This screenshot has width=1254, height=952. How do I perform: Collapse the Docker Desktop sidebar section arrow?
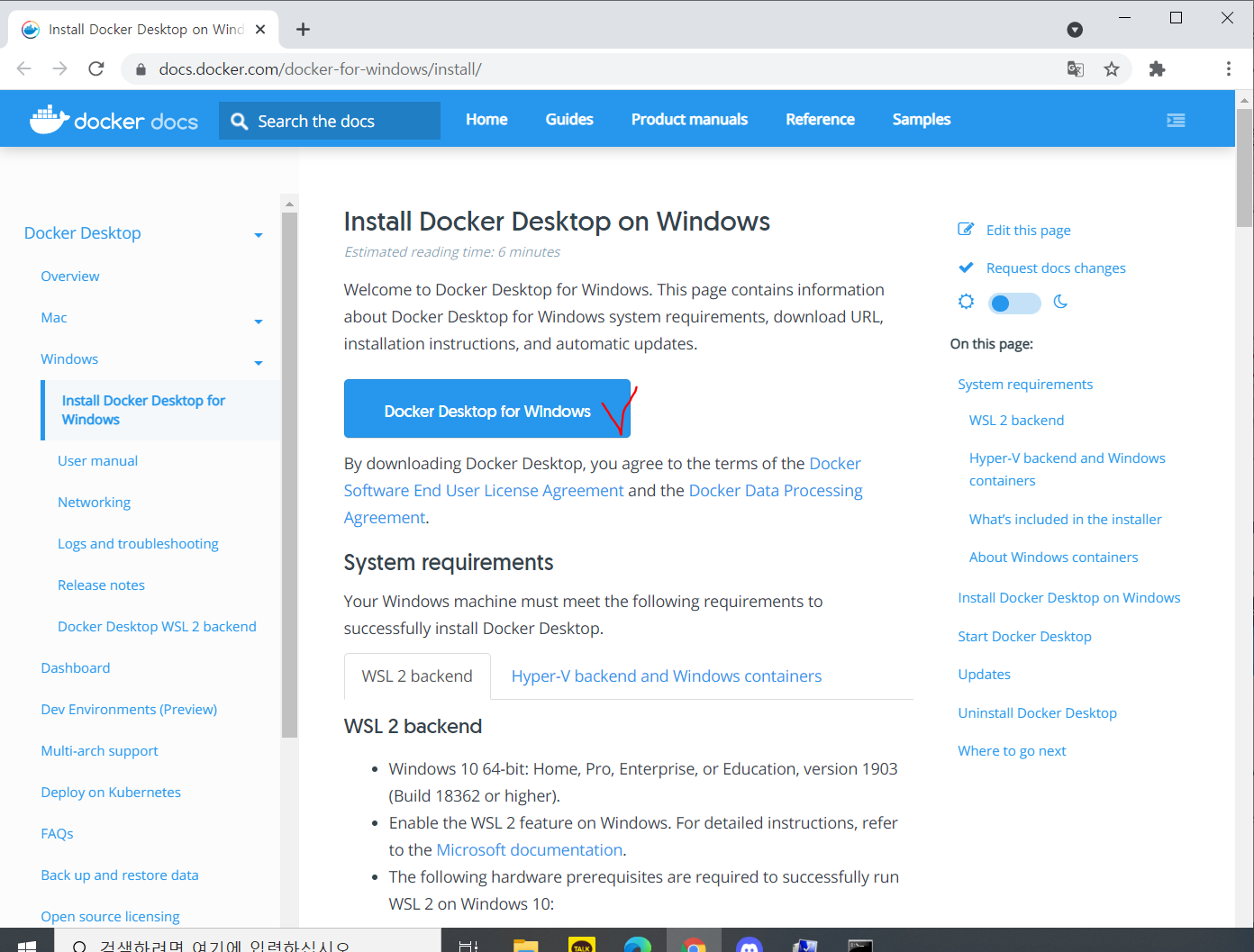(259, 235)
